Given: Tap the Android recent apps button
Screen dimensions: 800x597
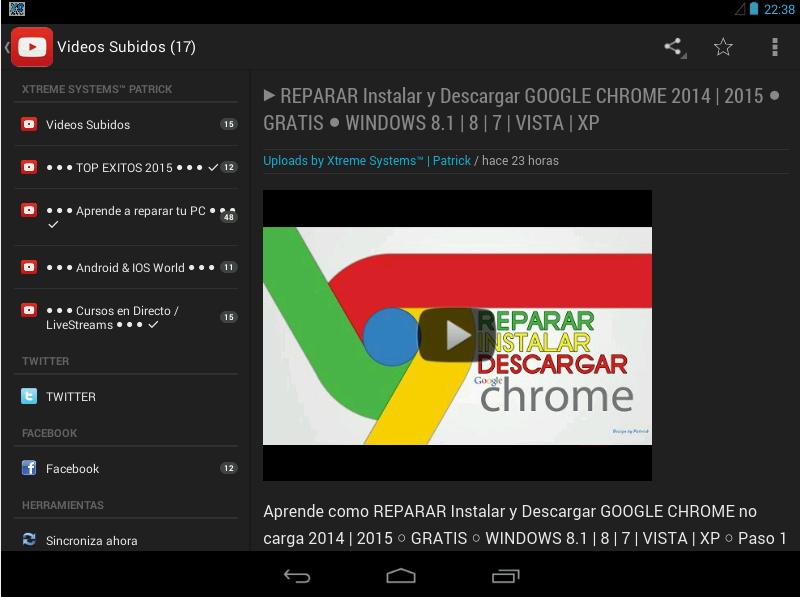Looking at the screenshot, I should (x=506, y=576).
